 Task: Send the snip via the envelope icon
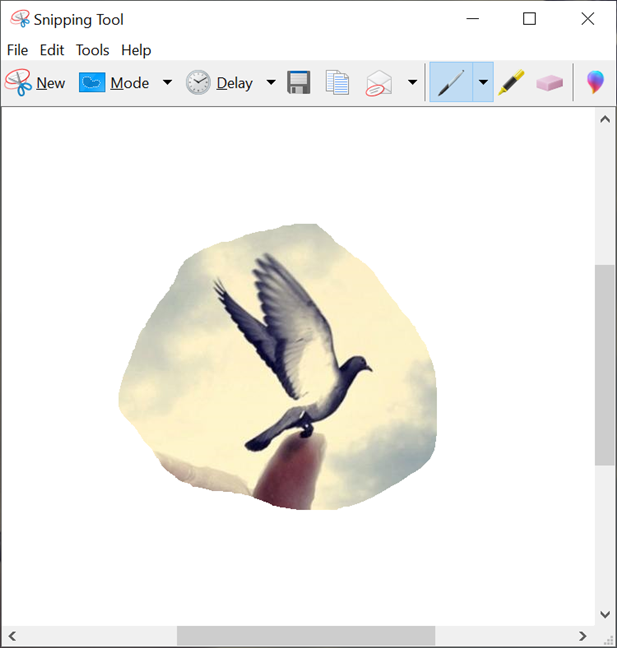pos(379,83)
